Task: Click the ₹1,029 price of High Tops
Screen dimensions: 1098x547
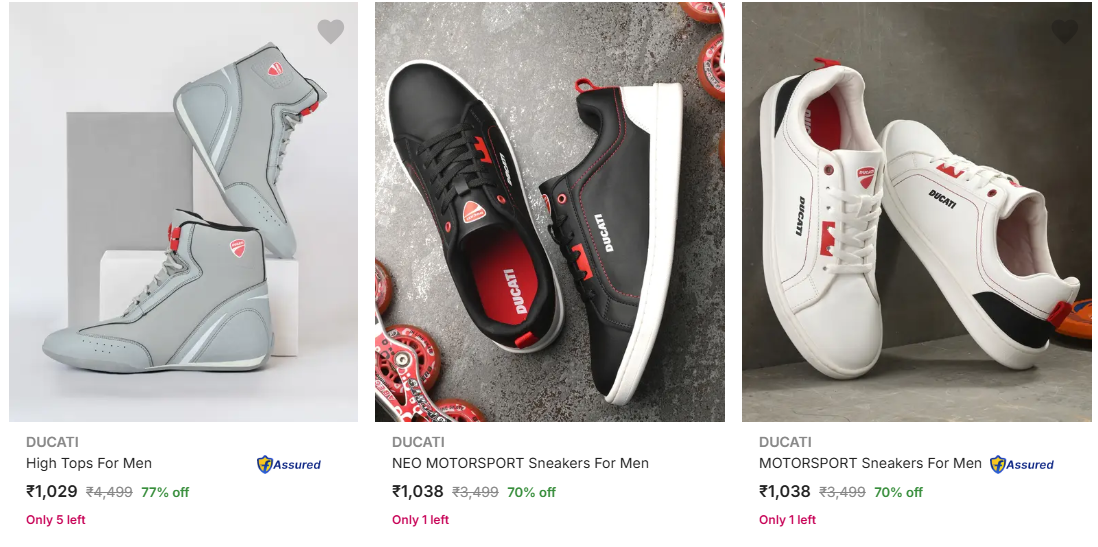Action: (52, 491)
